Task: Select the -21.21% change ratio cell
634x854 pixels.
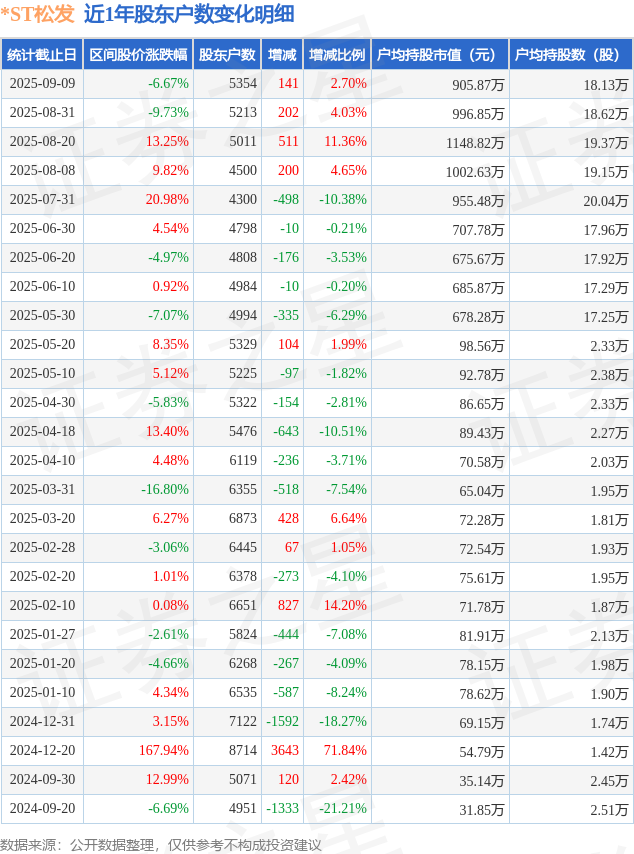Action: pyautogui.click(x=339, y=809)
